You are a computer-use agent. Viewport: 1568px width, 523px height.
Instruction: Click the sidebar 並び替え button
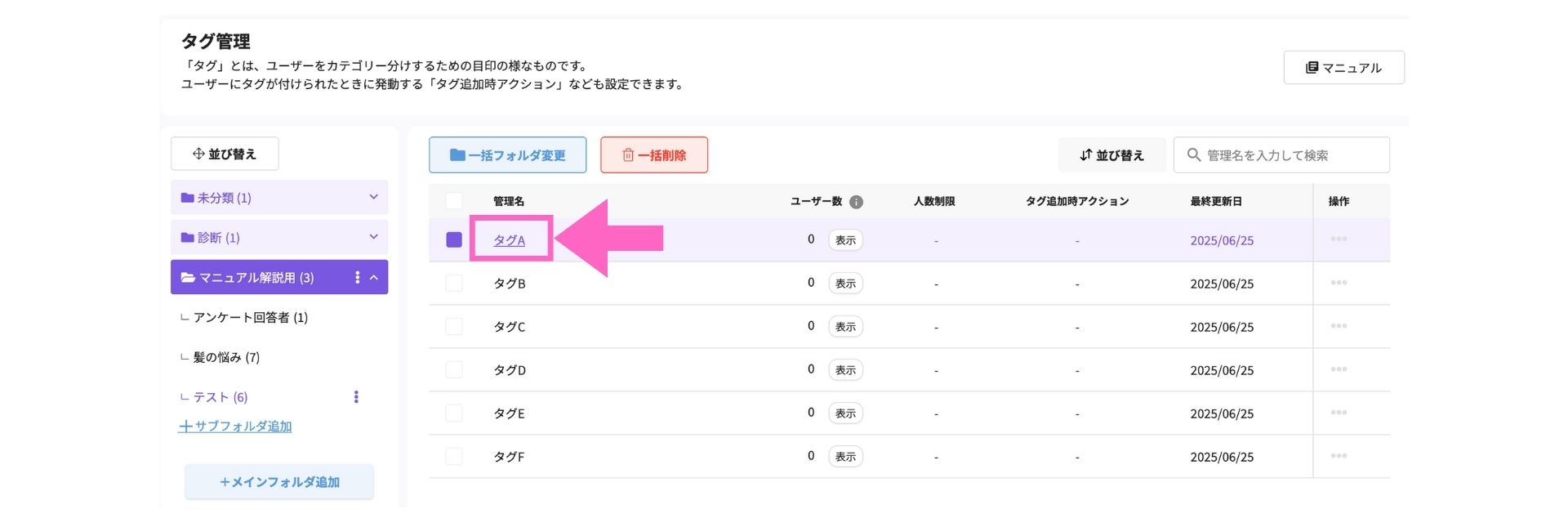pyautogui.click(x=225, y=154)
